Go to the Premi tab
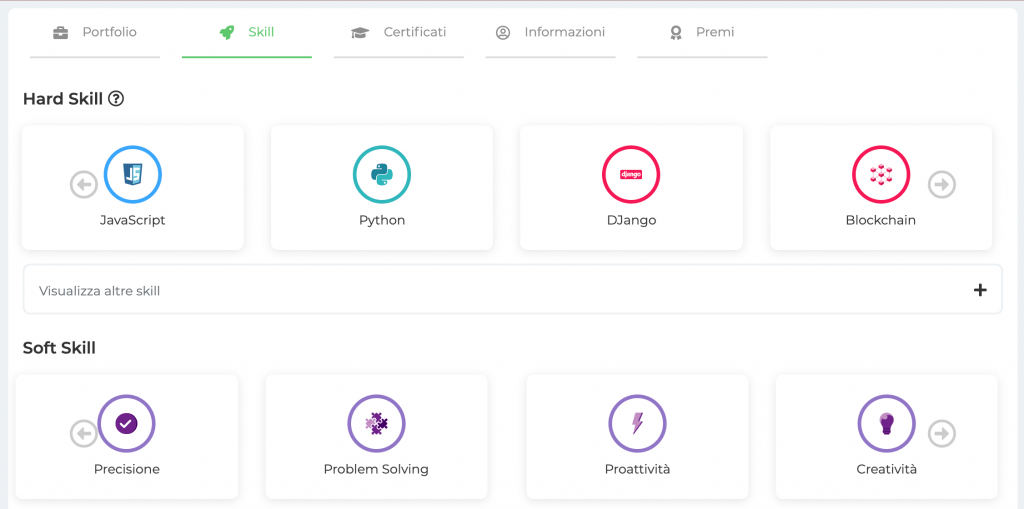The width and height of the screenshot is (1024, 509). click(702, 33)
